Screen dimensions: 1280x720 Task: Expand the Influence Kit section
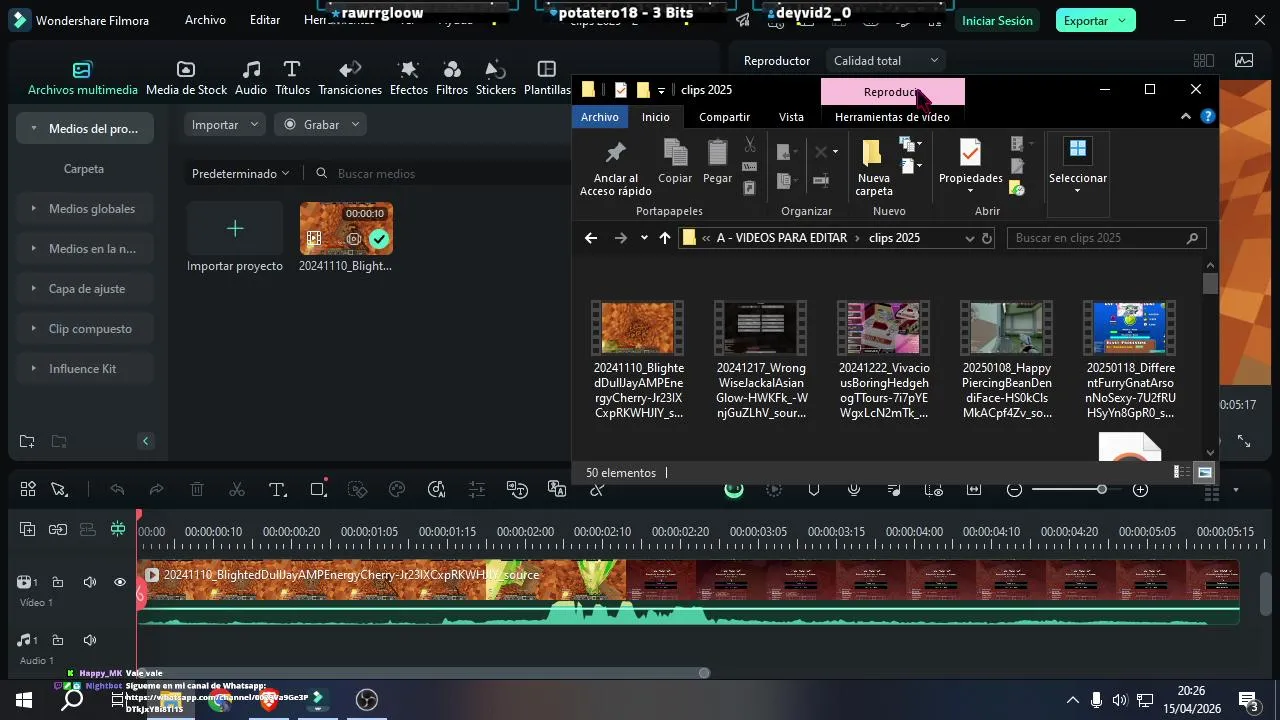click(x=34, y=369)
